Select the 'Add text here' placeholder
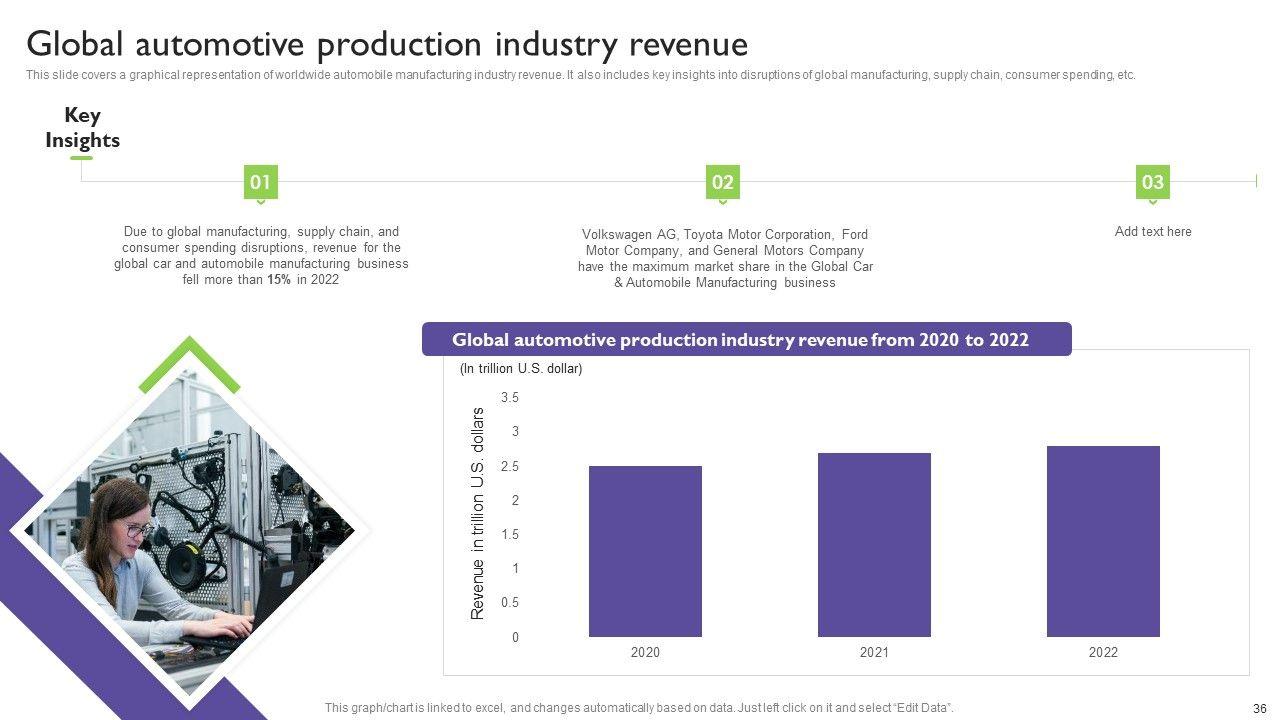 pyautogui.click(x=1153, y=231)
